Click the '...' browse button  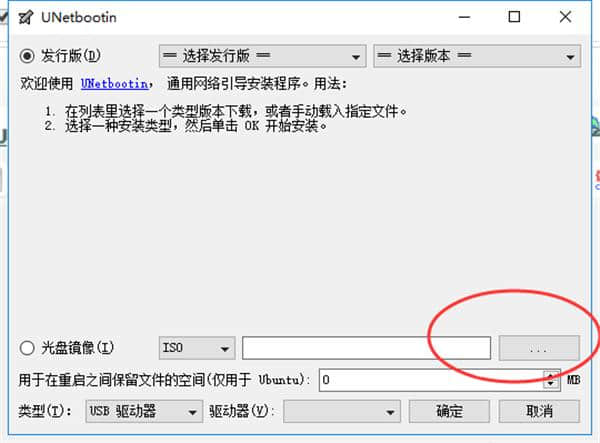click(539, 348)
